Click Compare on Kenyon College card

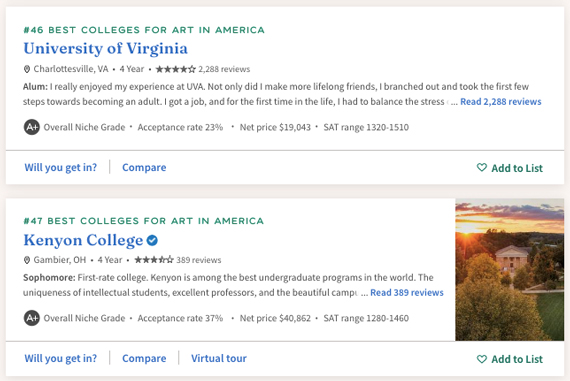pyautogui.click(x=144, y=358)
